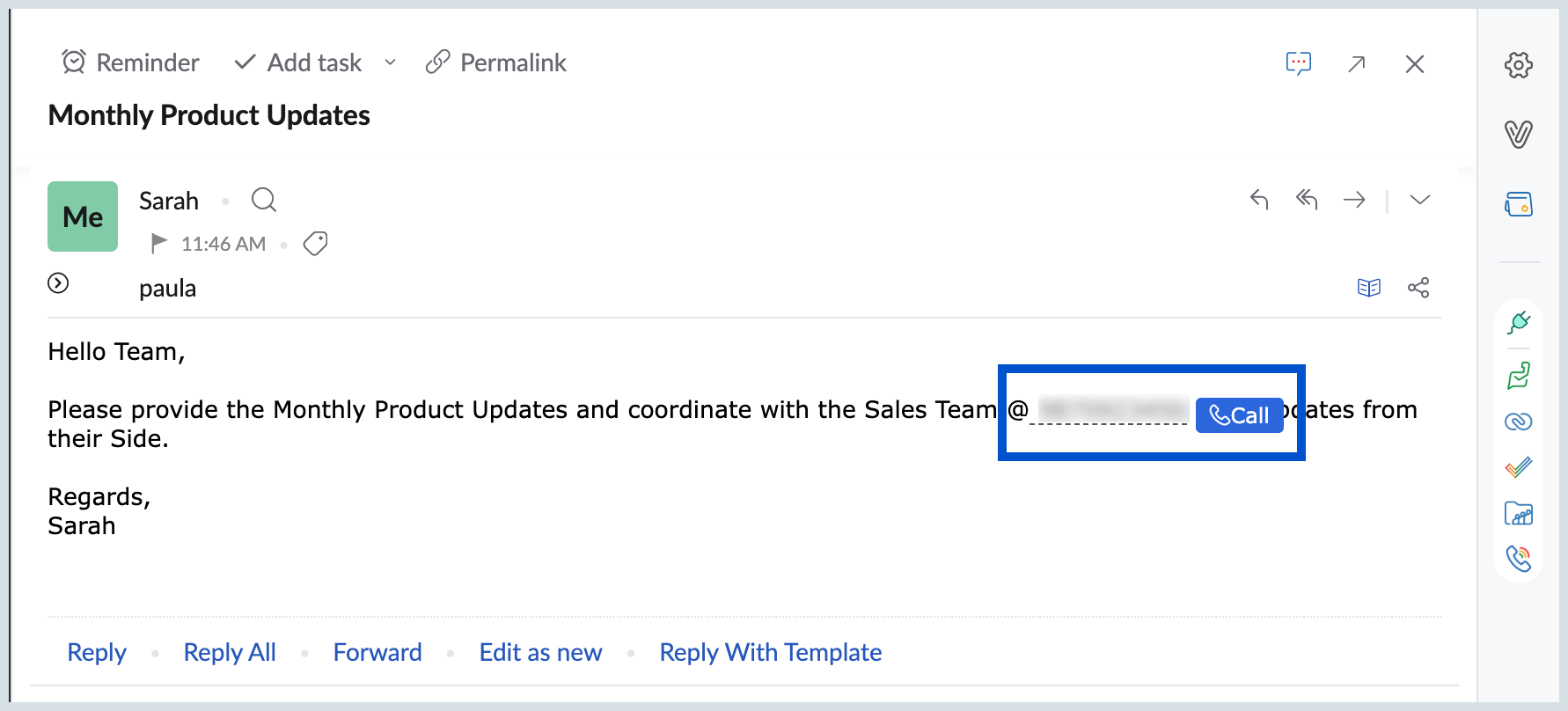
Task: Flag this email message
Action: tap(158, 243)
